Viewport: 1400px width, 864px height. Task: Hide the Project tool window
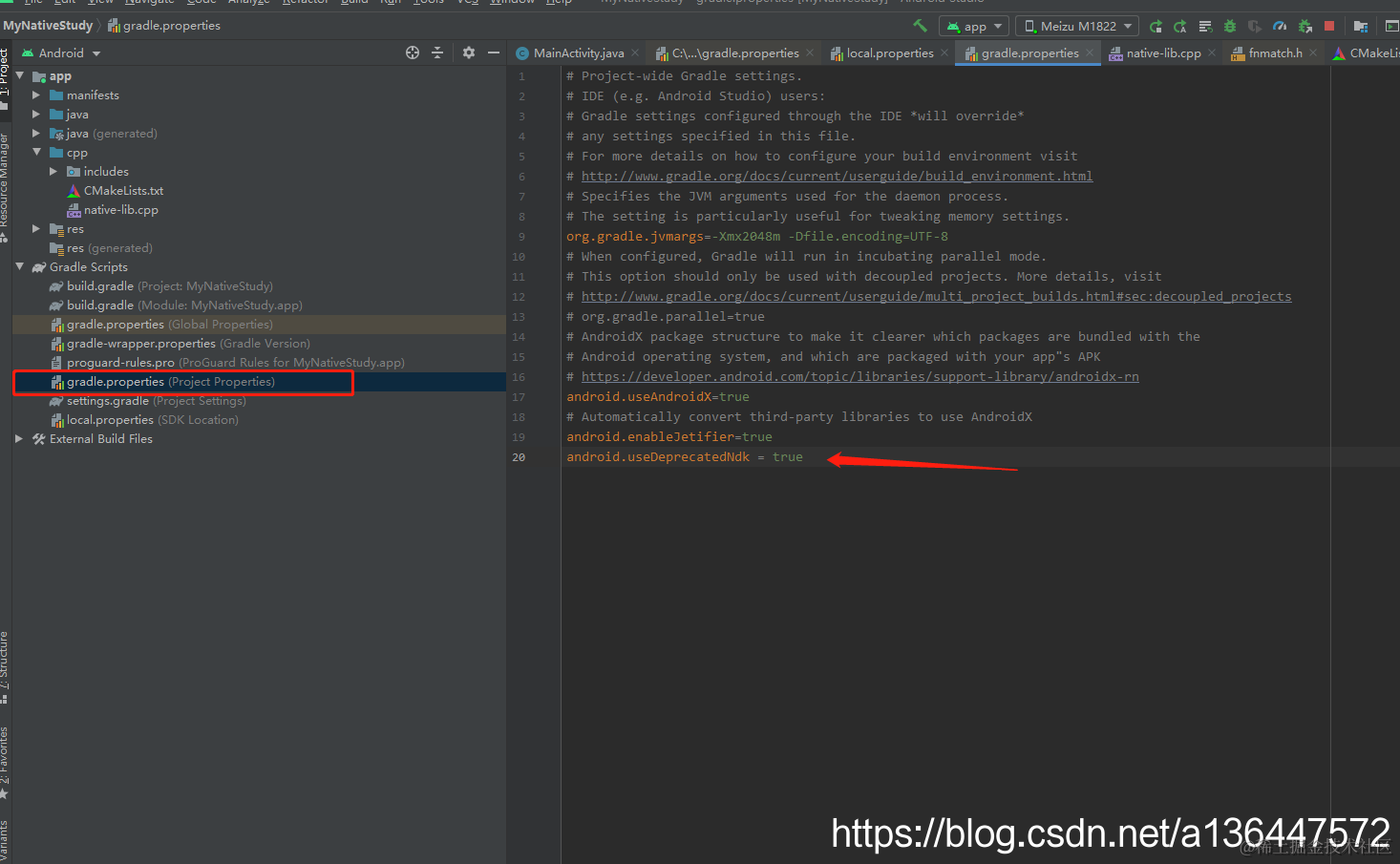click(x=494, y=53)
